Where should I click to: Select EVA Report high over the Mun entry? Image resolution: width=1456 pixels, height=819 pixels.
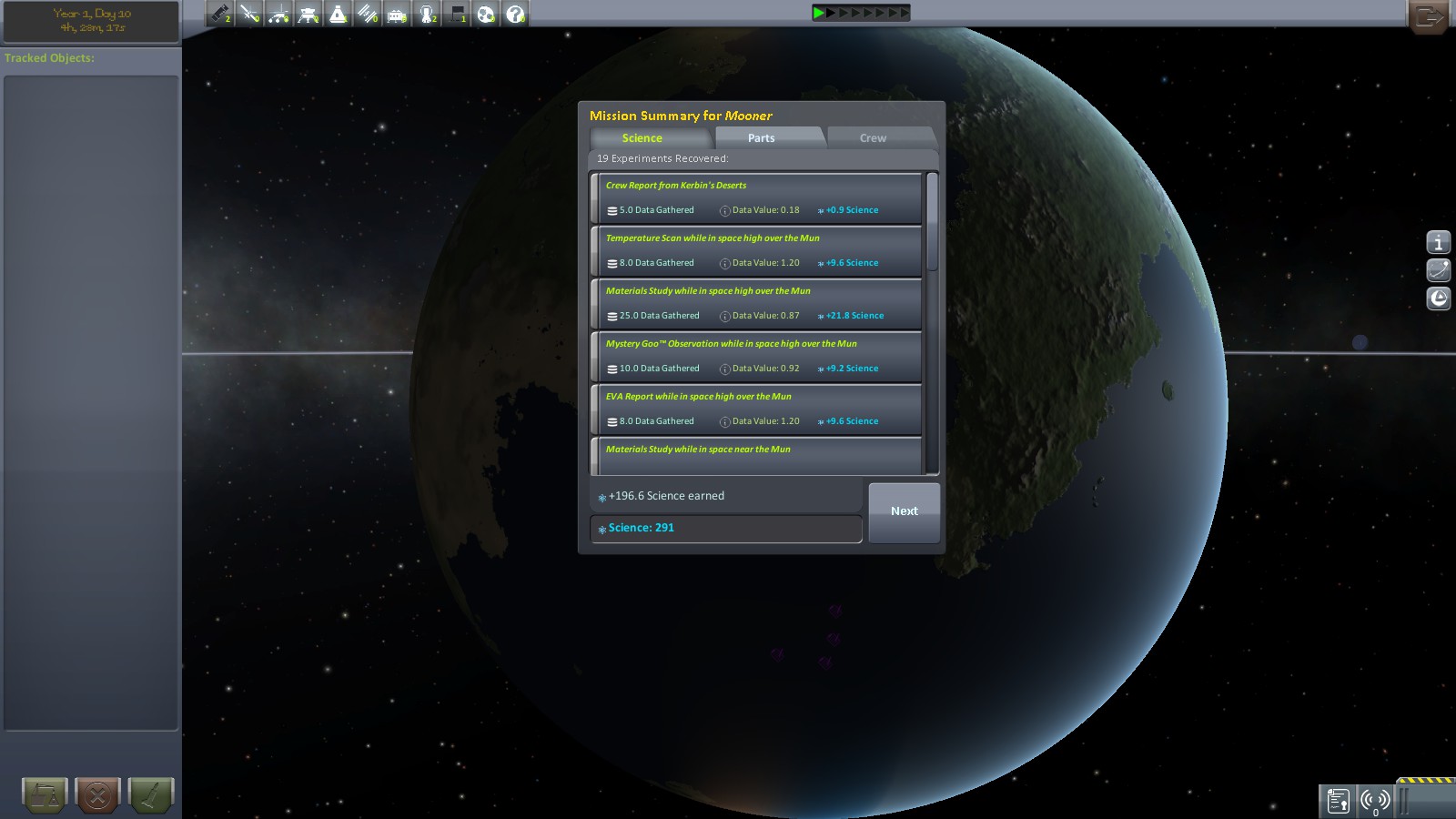point(756,409)
